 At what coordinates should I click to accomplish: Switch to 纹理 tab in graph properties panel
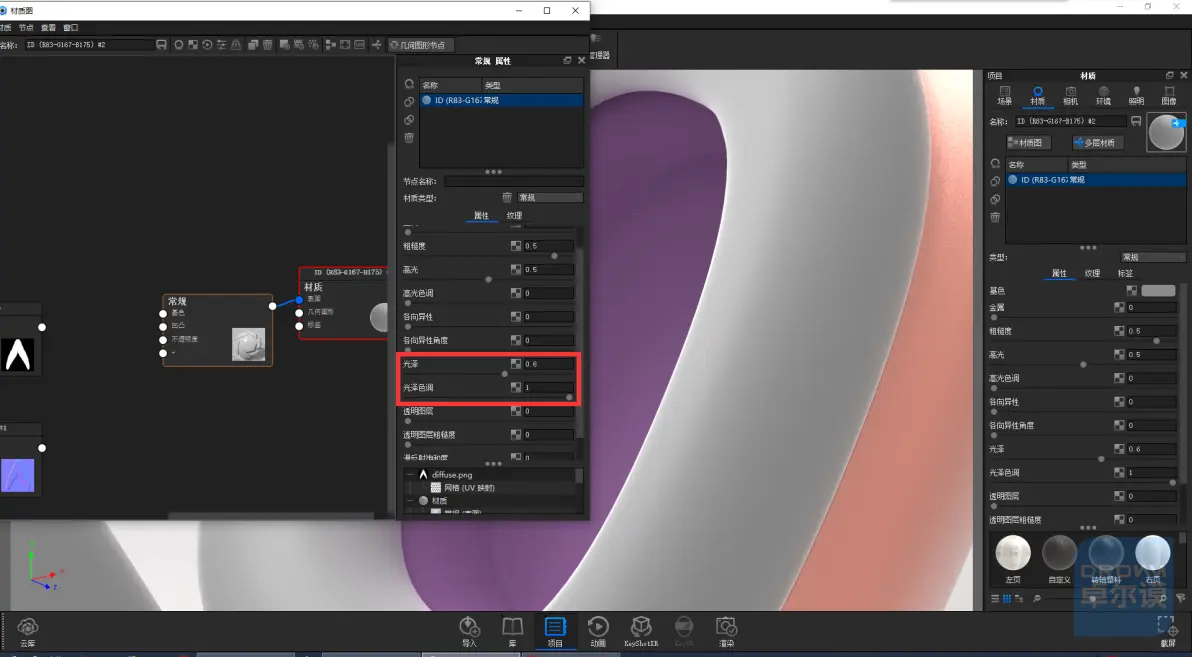[x=515, y=215]
